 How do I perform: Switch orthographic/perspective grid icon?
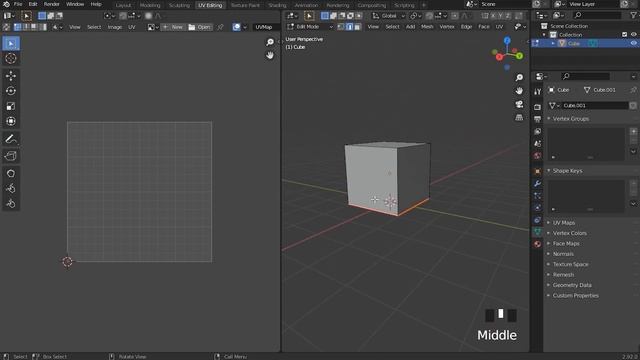pos(519,118)
